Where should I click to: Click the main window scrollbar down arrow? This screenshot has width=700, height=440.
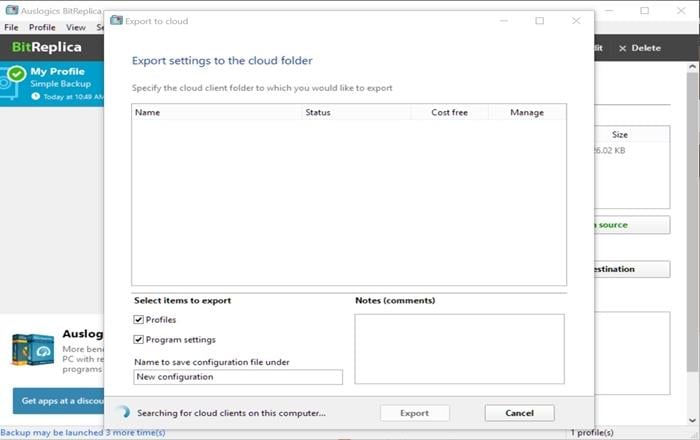692,420
